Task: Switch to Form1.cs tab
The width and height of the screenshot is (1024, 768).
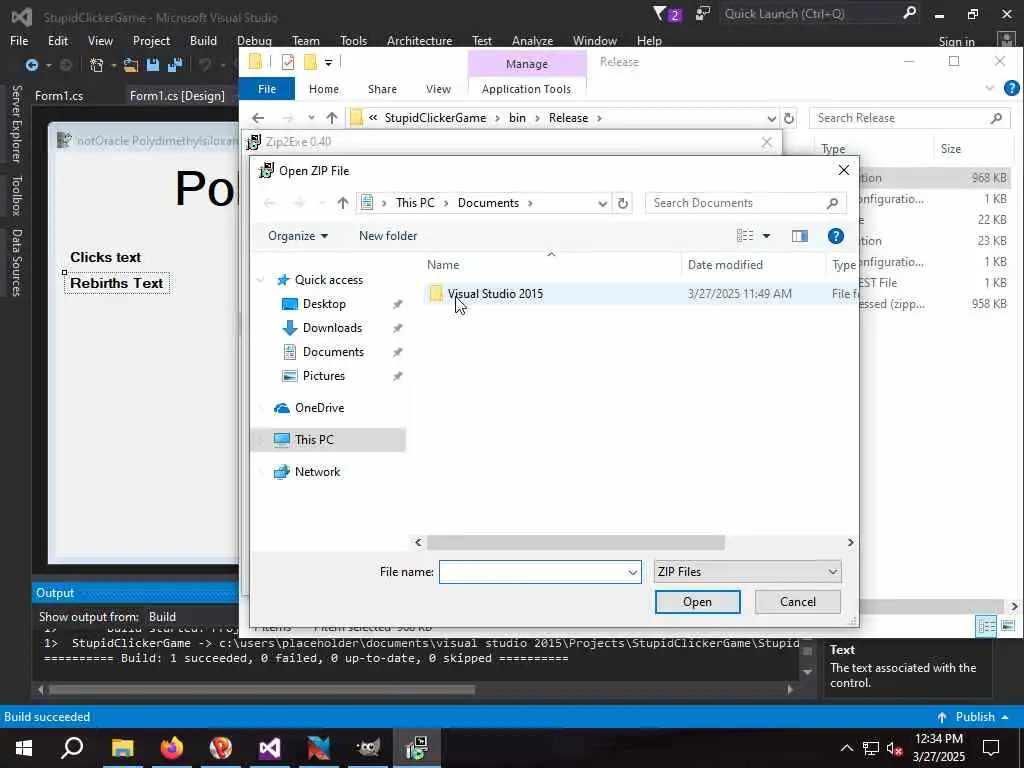Action: pos(59,96)
